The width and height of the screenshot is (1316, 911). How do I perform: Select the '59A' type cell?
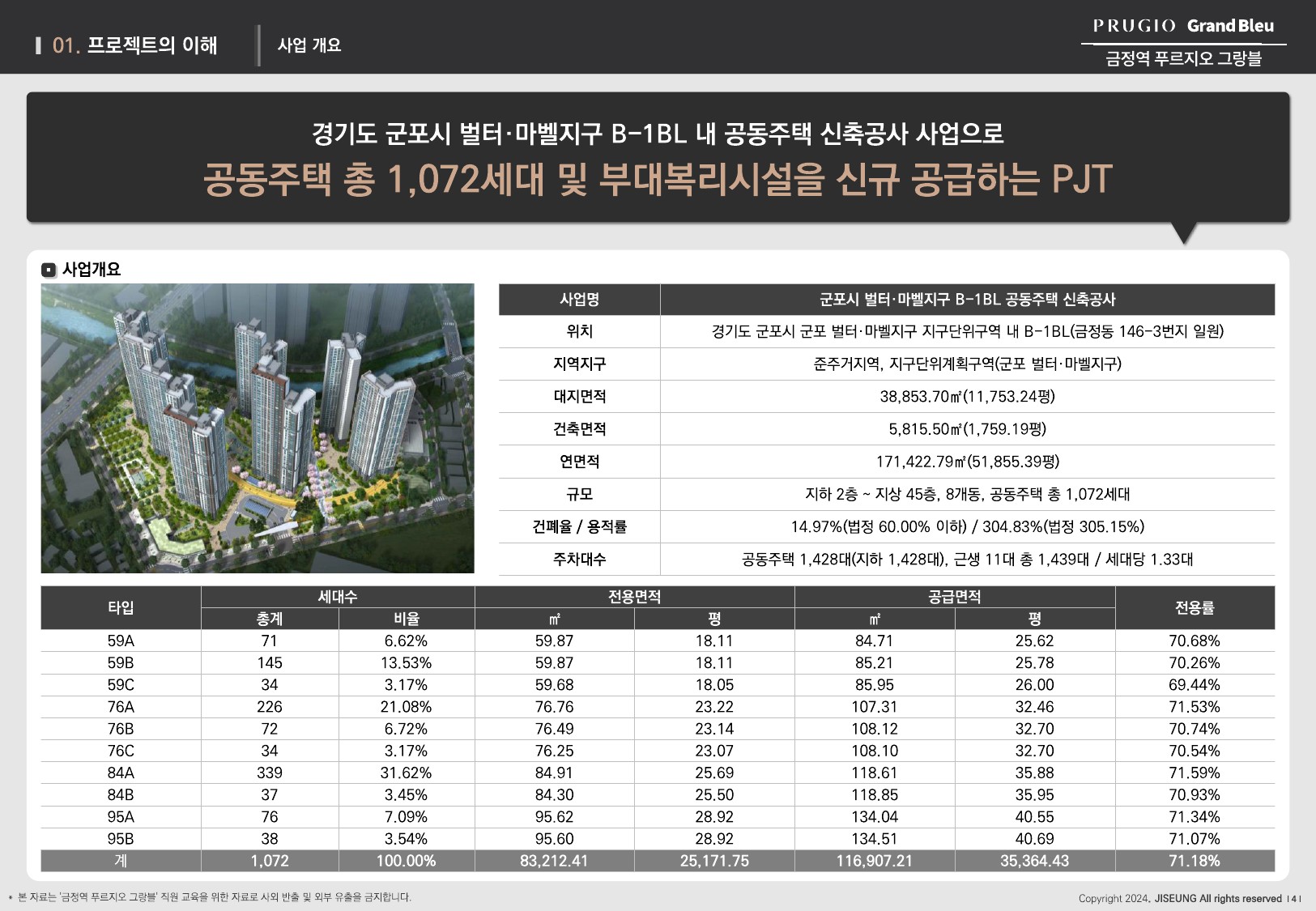(121, 641)
